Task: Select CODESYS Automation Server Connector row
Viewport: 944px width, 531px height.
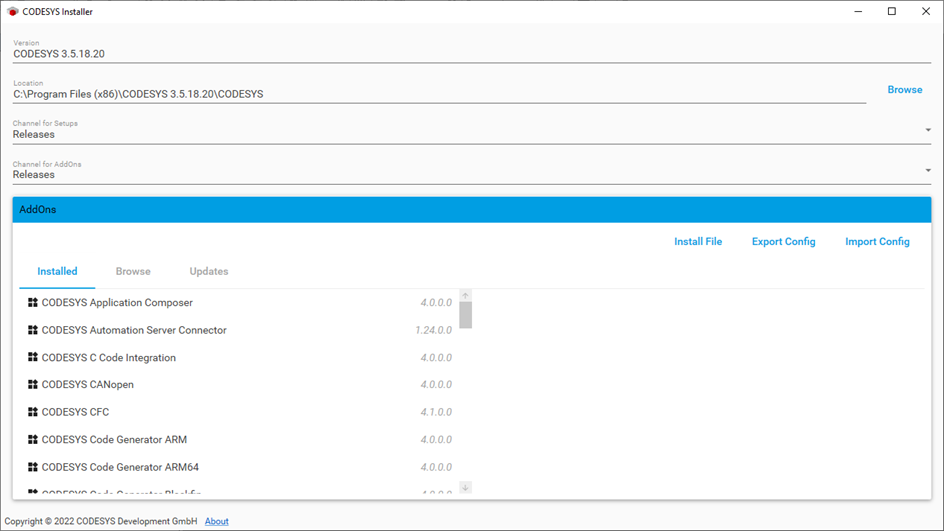Action: click(x=240, y=330)
